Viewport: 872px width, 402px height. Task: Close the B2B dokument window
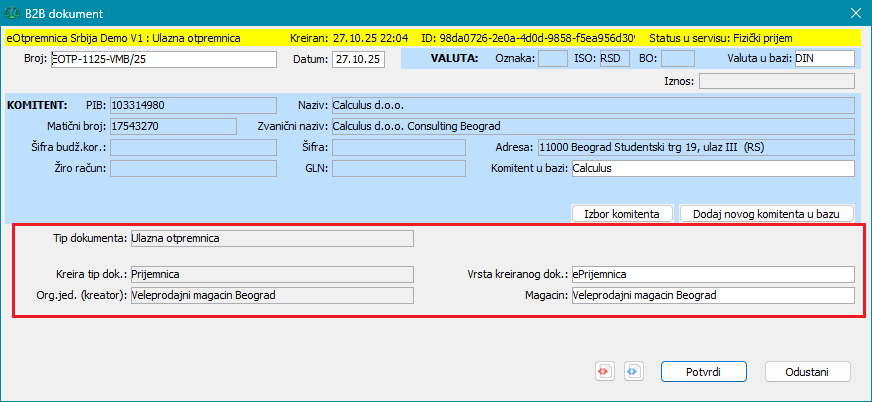pyautogui.click(x=853, y=14)
